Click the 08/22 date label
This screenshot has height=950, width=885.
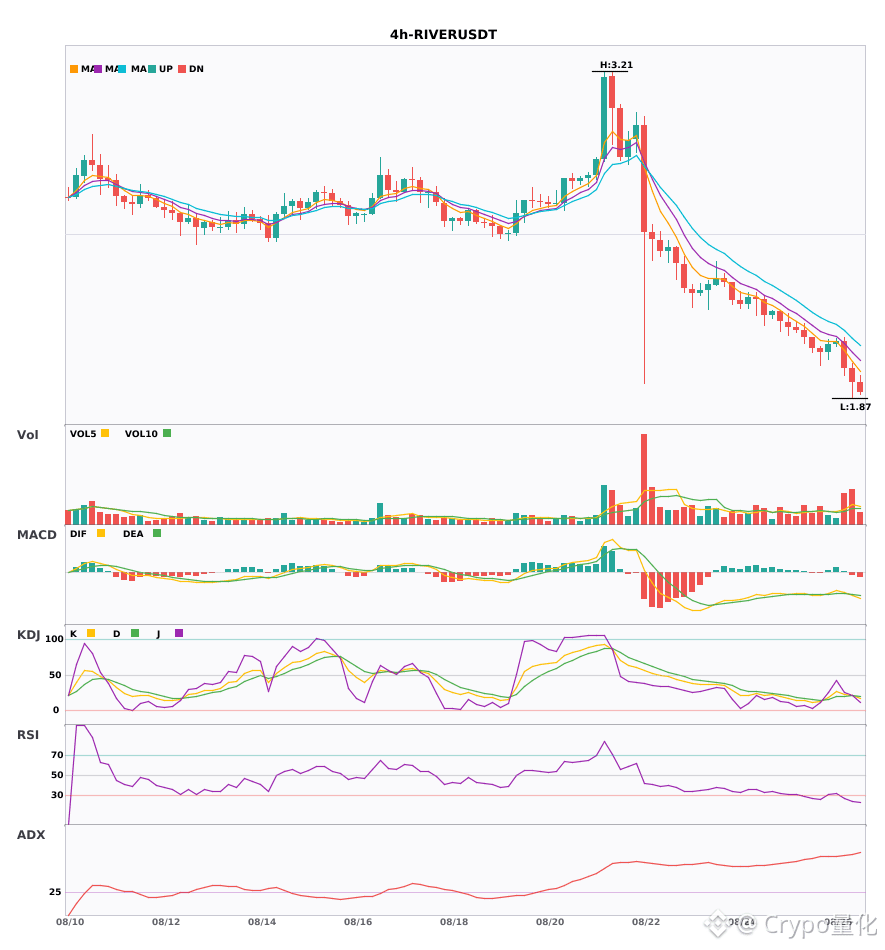[x=646, y=922]
